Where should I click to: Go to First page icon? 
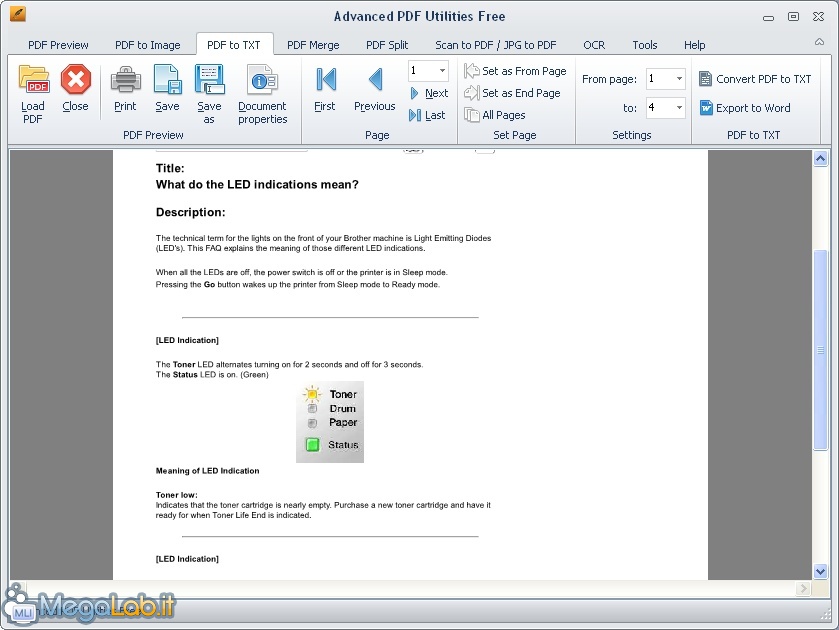pos(325,79)
